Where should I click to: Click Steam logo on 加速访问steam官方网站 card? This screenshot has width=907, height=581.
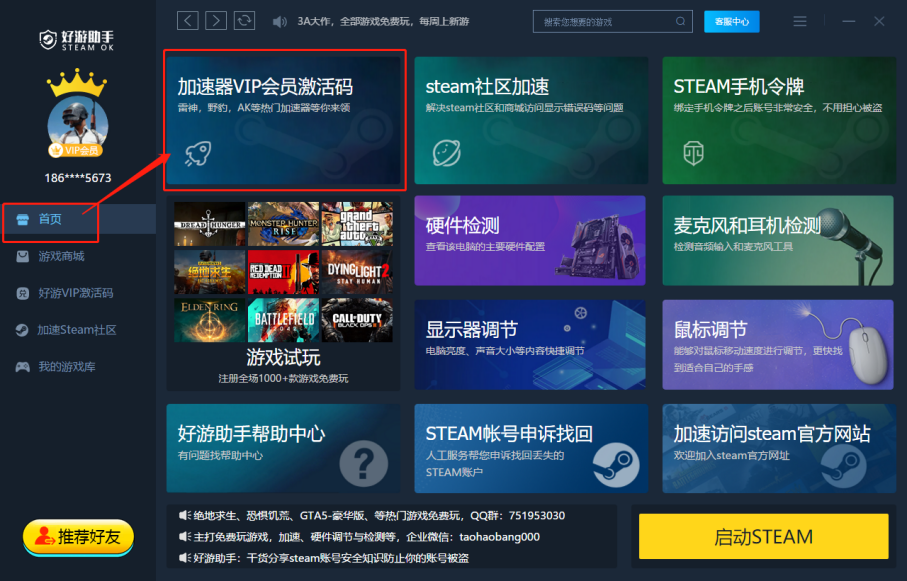843,466
